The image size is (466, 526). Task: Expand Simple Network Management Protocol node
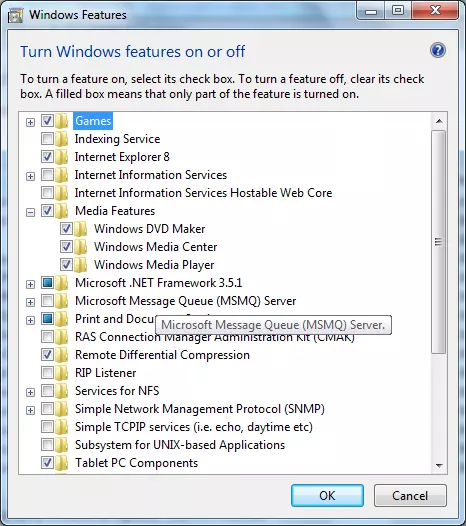click(30, 410)
